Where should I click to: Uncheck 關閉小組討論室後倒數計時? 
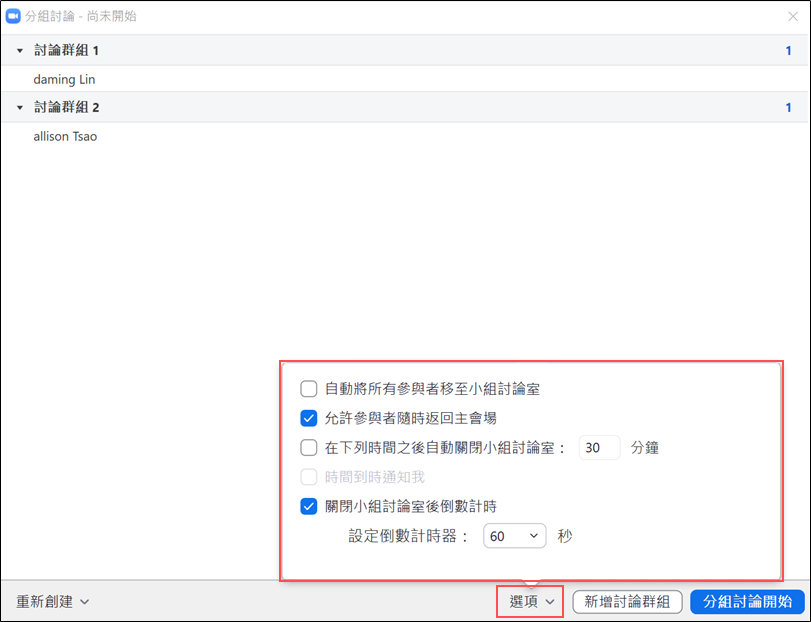[x=309, y=506]
